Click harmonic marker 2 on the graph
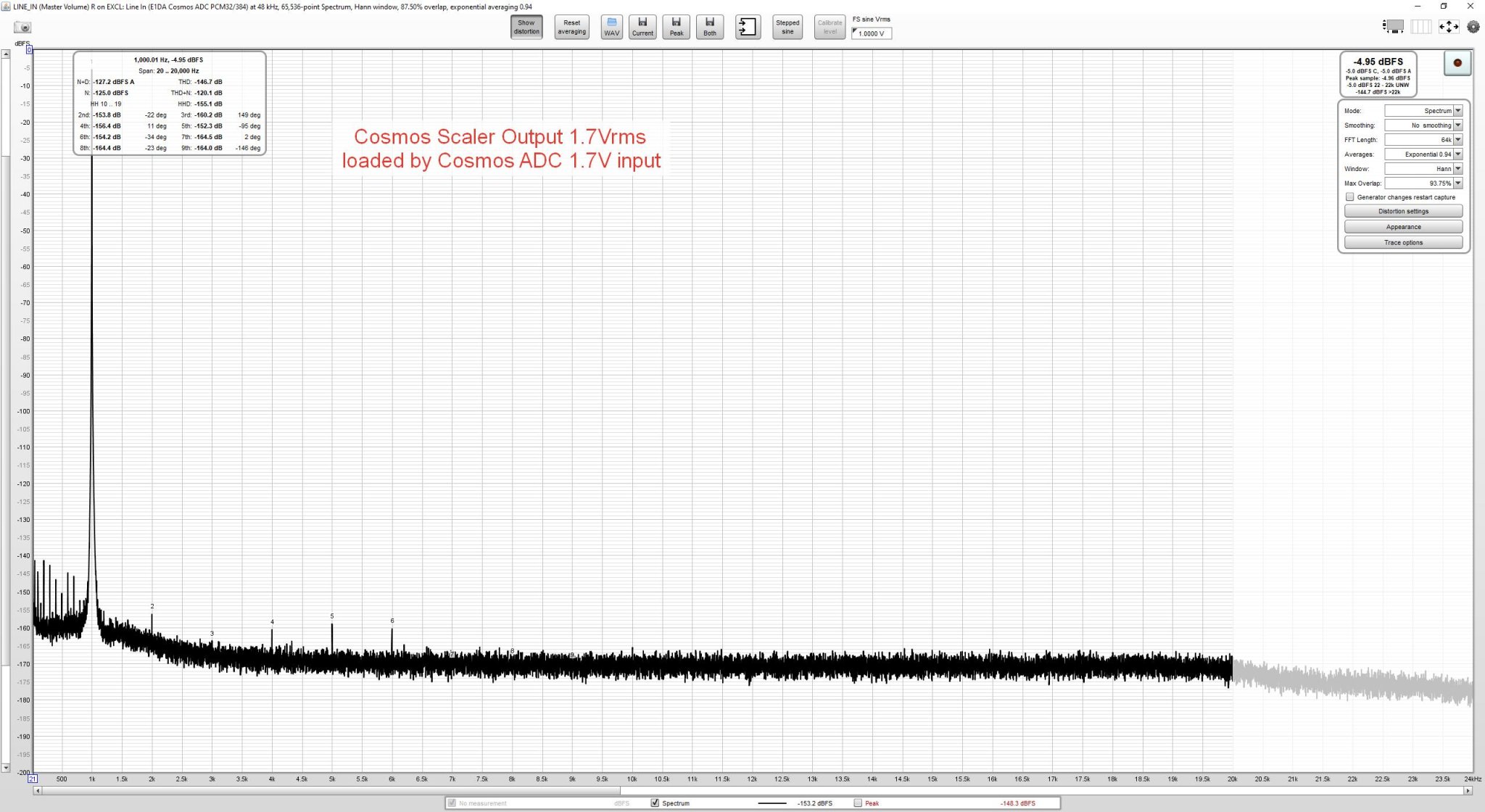Image resolution: width=1485 pixels, height=812 pixels. [152, 606]
